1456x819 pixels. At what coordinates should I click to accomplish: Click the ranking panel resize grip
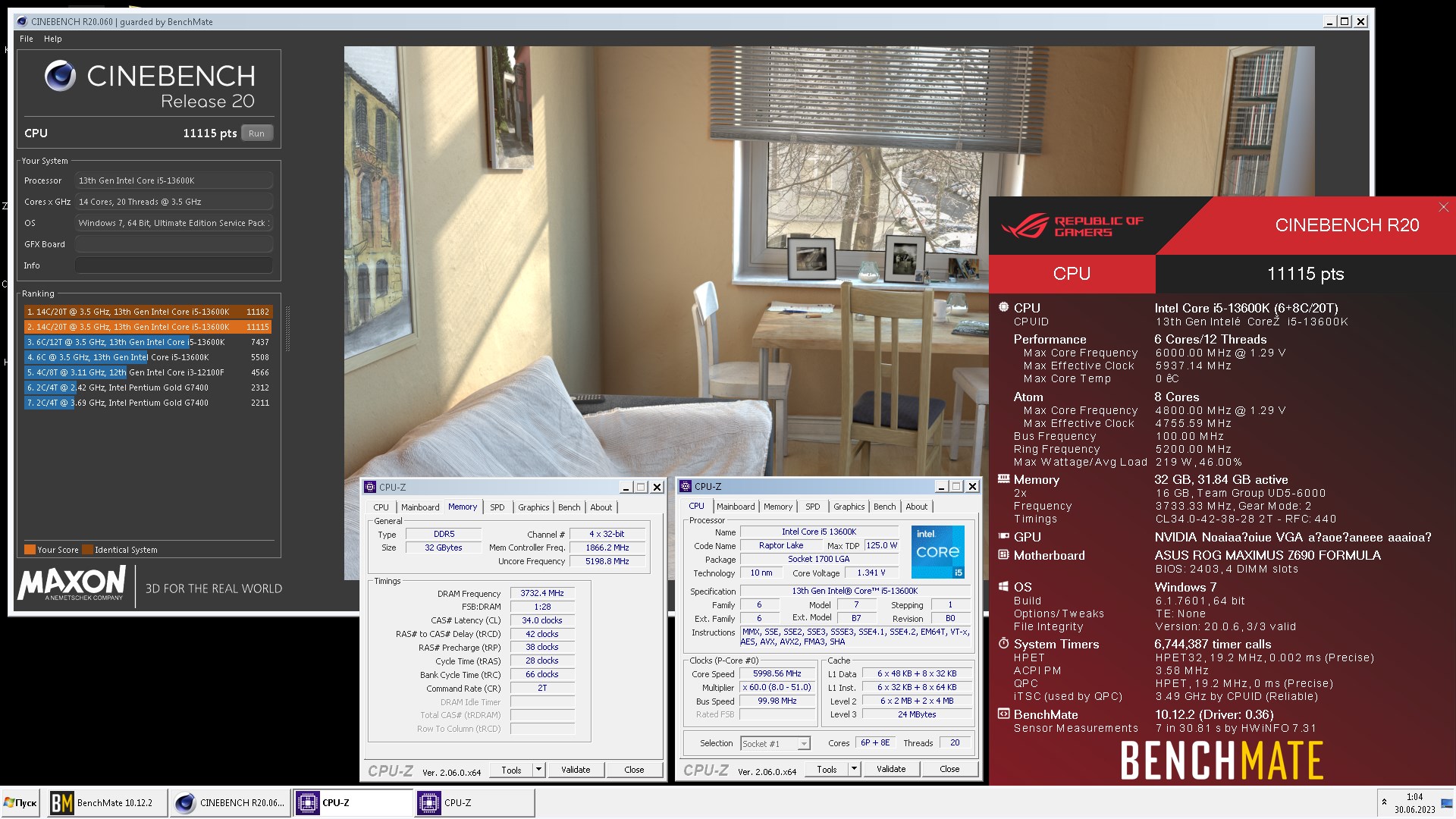pos(287,328)
